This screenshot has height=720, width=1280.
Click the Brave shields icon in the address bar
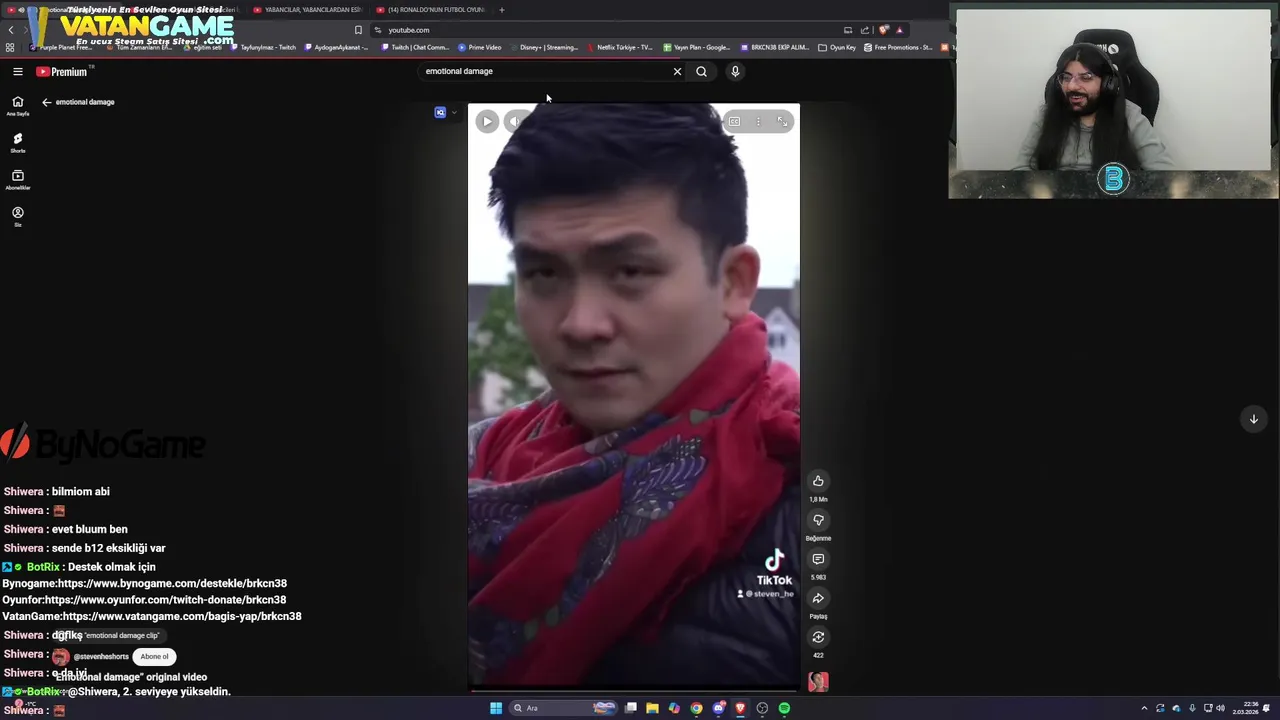click(883, 30)
